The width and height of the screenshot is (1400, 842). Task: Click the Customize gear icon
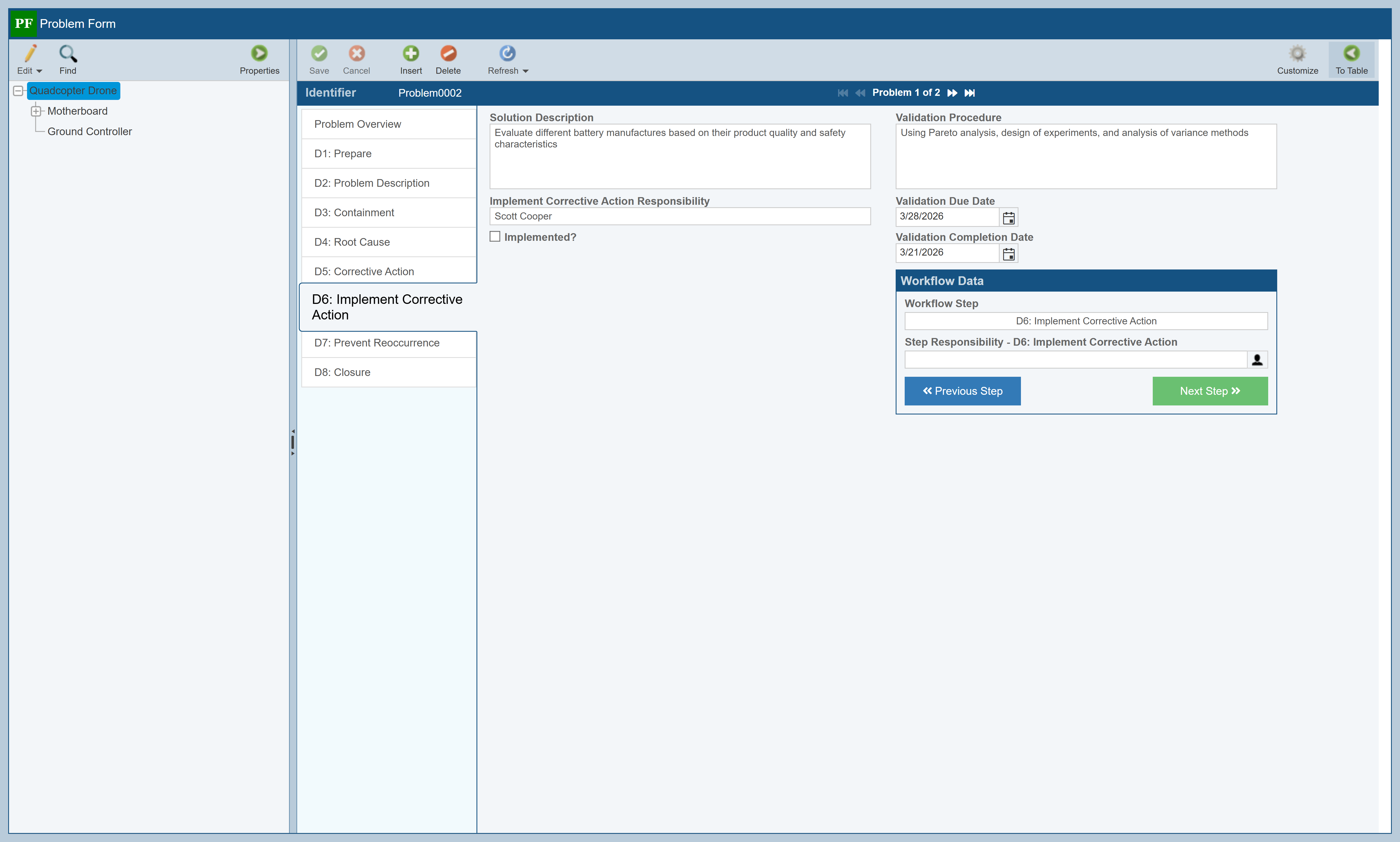click(1297, 54)
